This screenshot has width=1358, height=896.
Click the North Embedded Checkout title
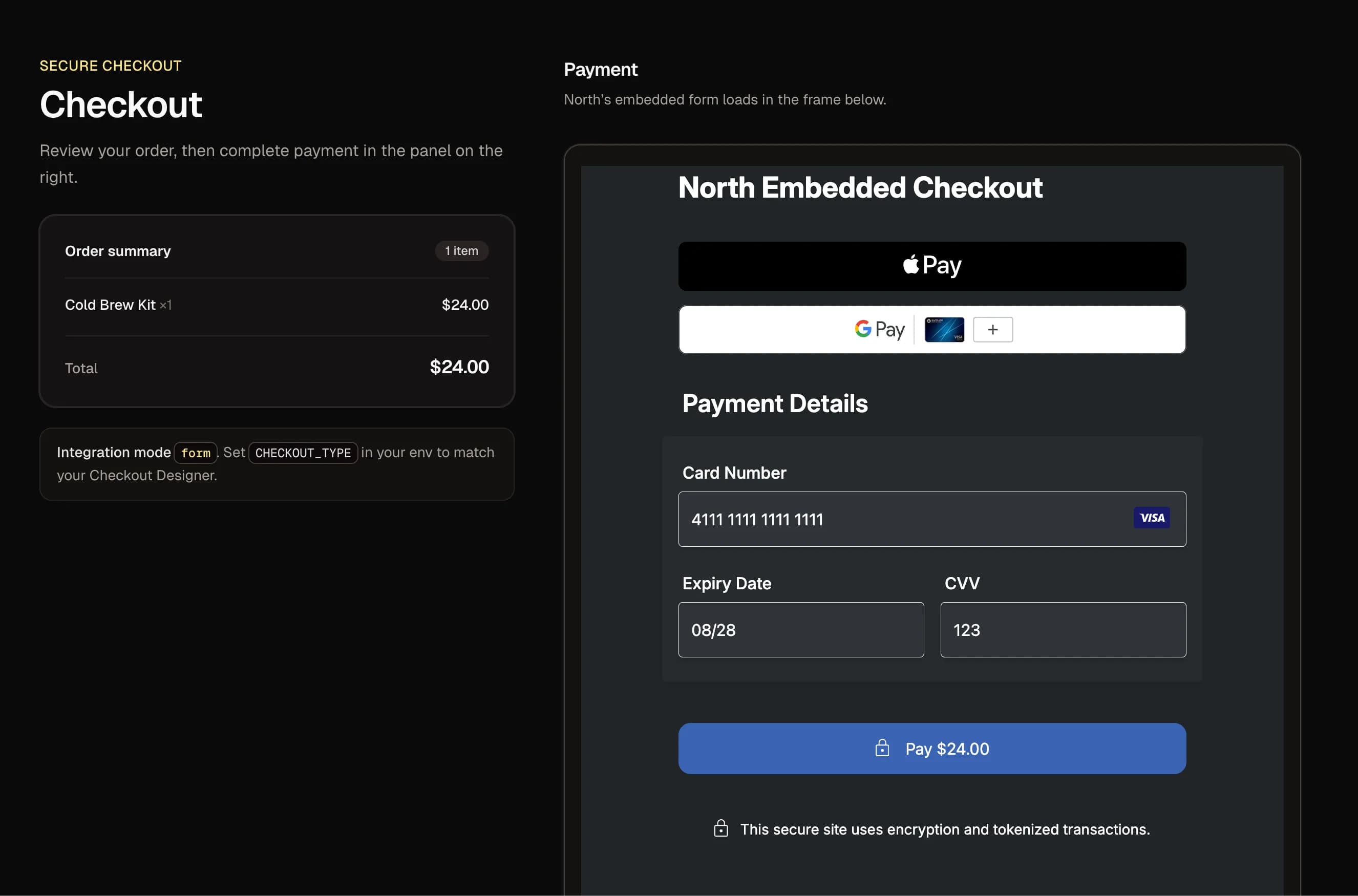(x=860, y=187)
